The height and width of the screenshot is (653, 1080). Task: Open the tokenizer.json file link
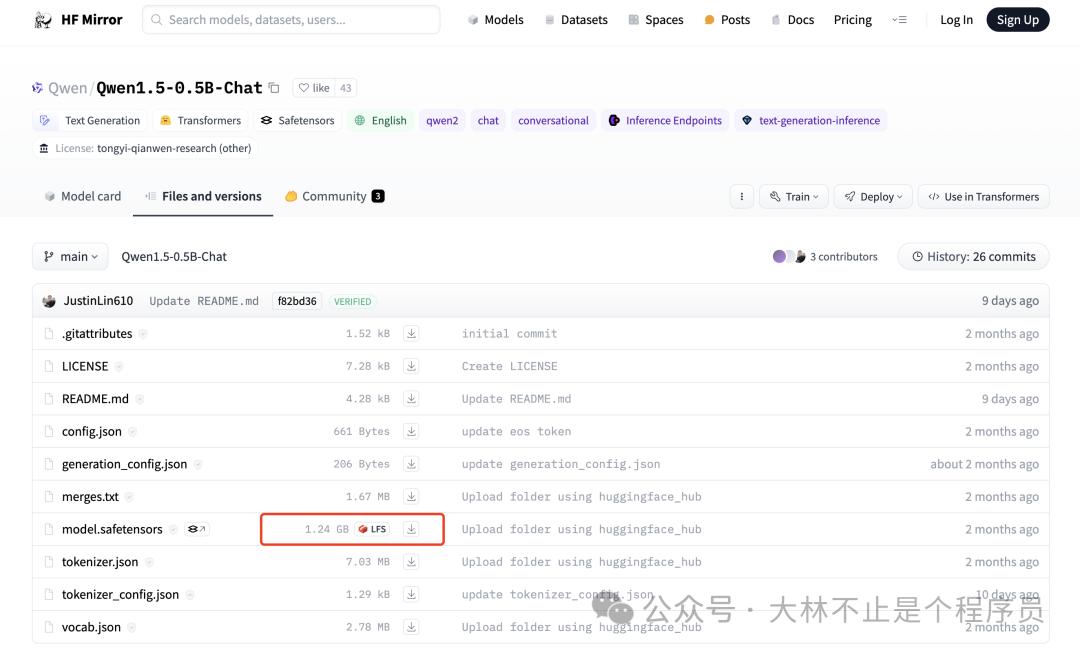click(x=100, y=562)
